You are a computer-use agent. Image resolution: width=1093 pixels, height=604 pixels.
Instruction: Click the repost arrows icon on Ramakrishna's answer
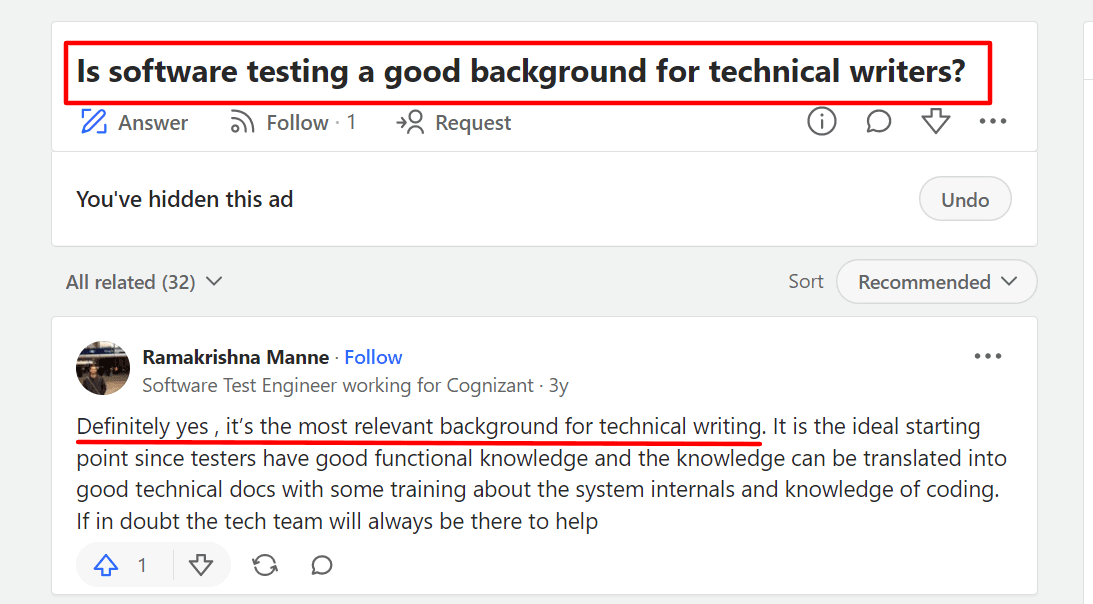pyautogui.click(x=265, y=565)
